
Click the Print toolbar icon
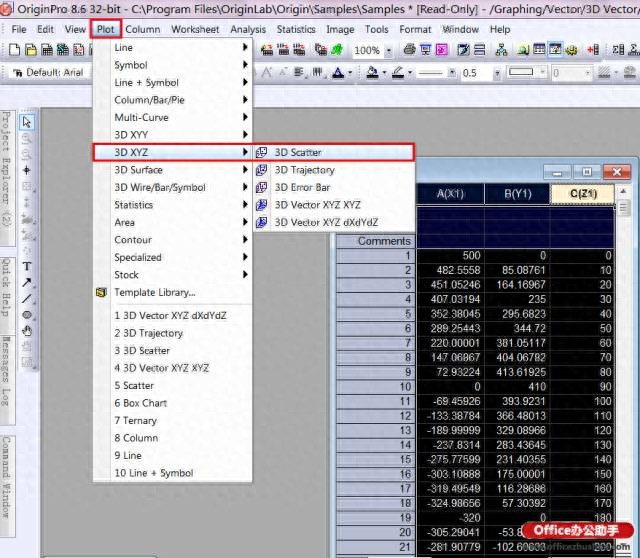tap(409, 50)
